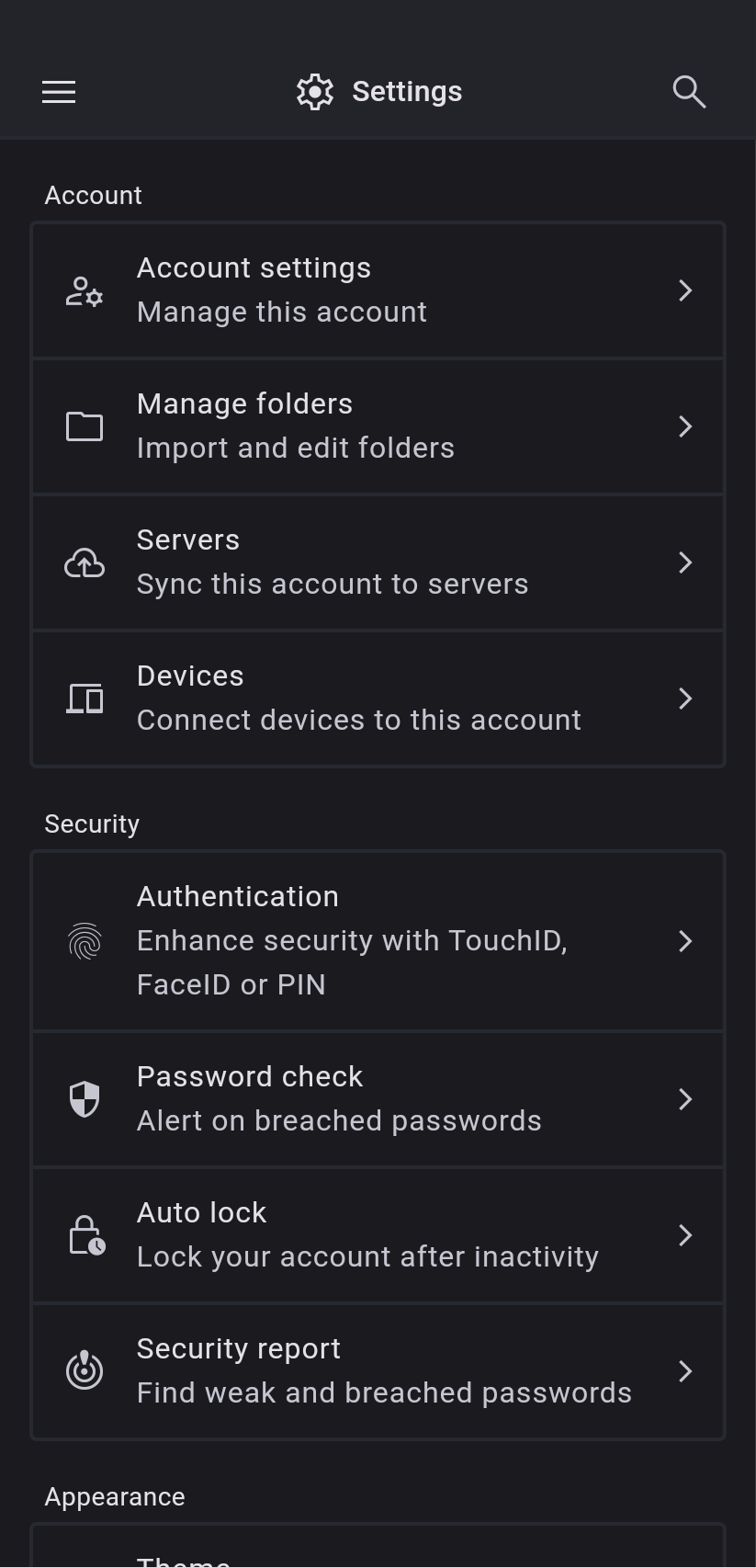Open Devices using the right chevron
Image resolution: width=756 pixels, height=1568 pixels.
685,699
